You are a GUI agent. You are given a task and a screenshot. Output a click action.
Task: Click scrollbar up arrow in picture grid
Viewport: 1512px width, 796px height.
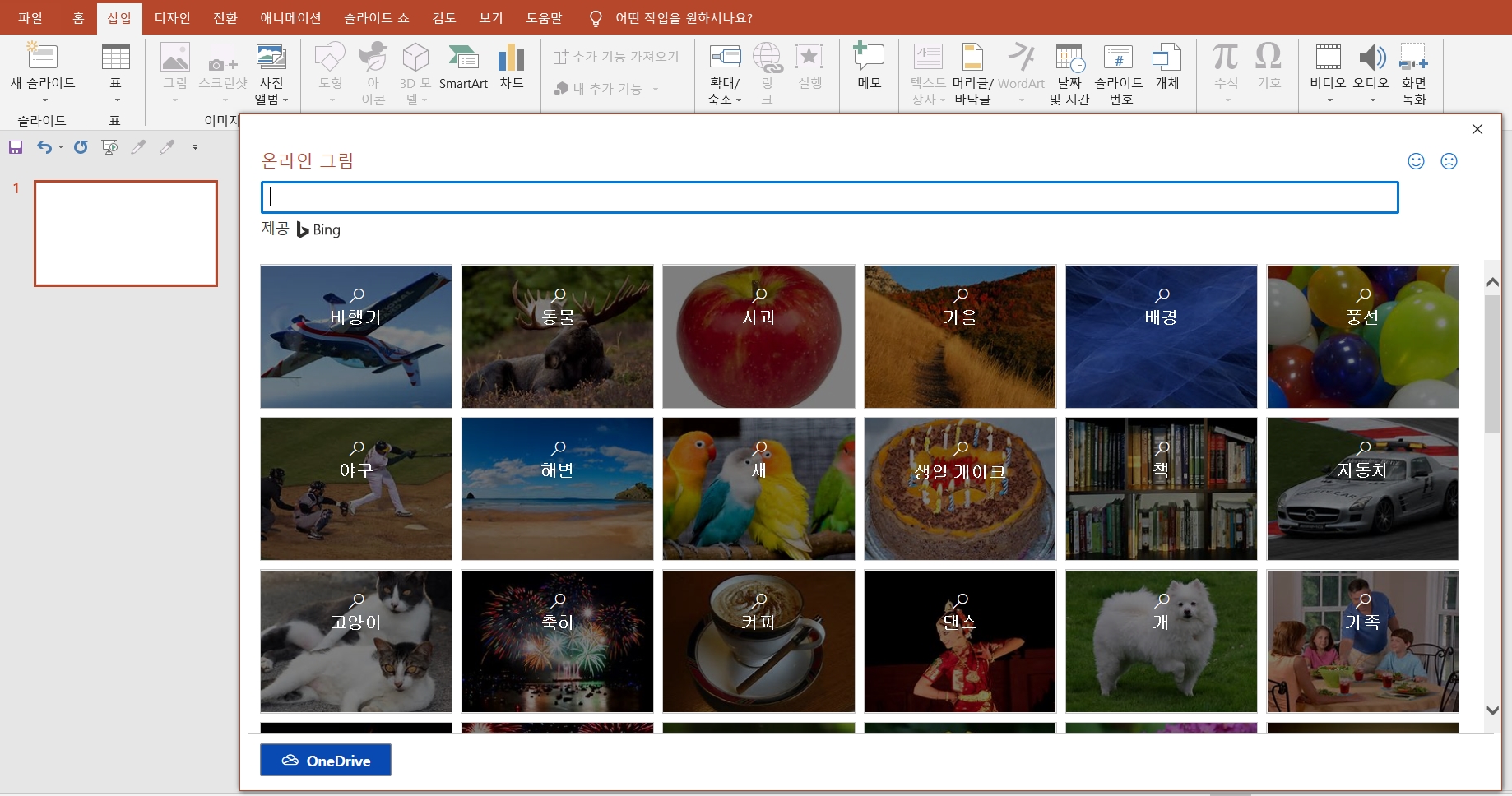point(1493,282)
